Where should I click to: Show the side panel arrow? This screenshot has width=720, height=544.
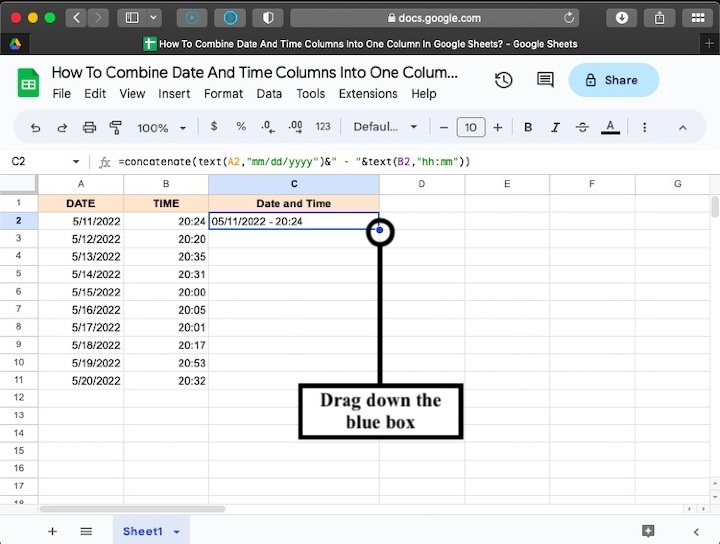coord(696,532)
